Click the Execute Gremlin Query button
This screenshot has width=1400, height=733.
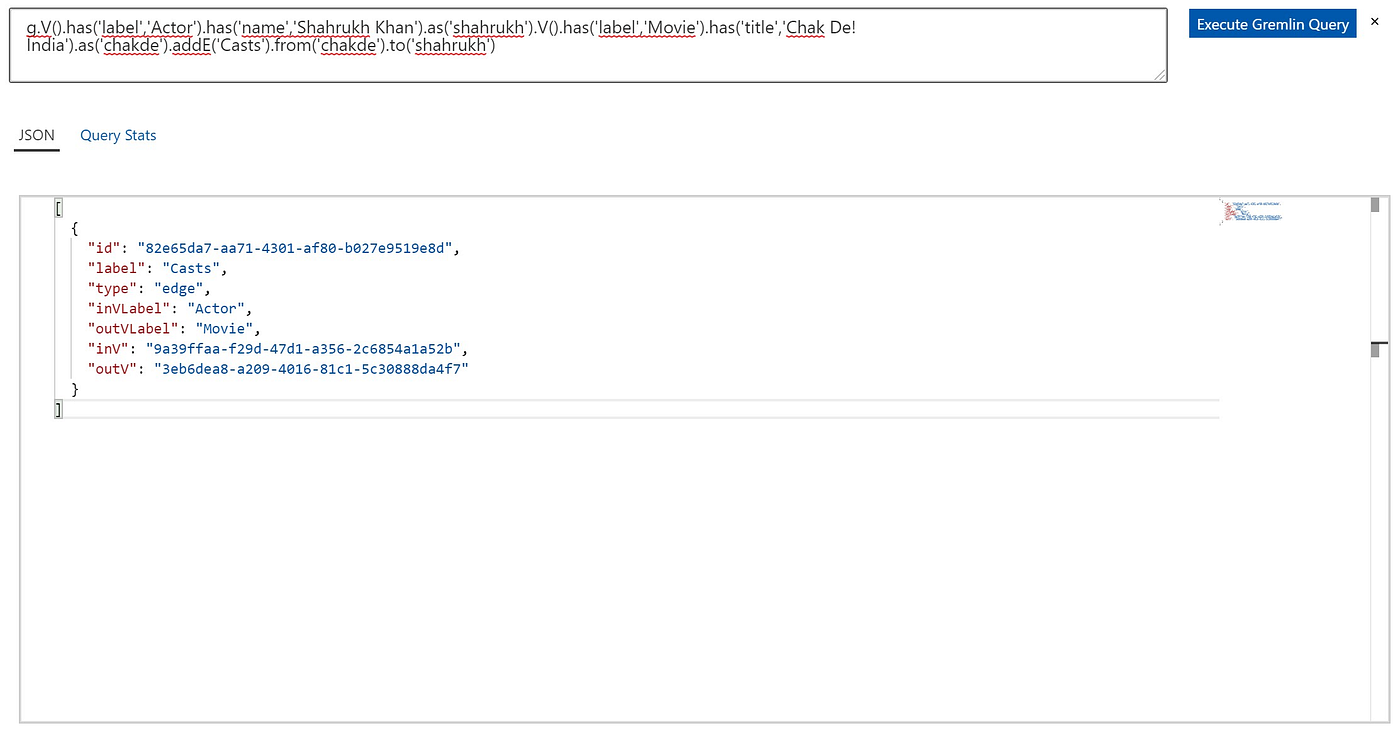[1272, 23]
